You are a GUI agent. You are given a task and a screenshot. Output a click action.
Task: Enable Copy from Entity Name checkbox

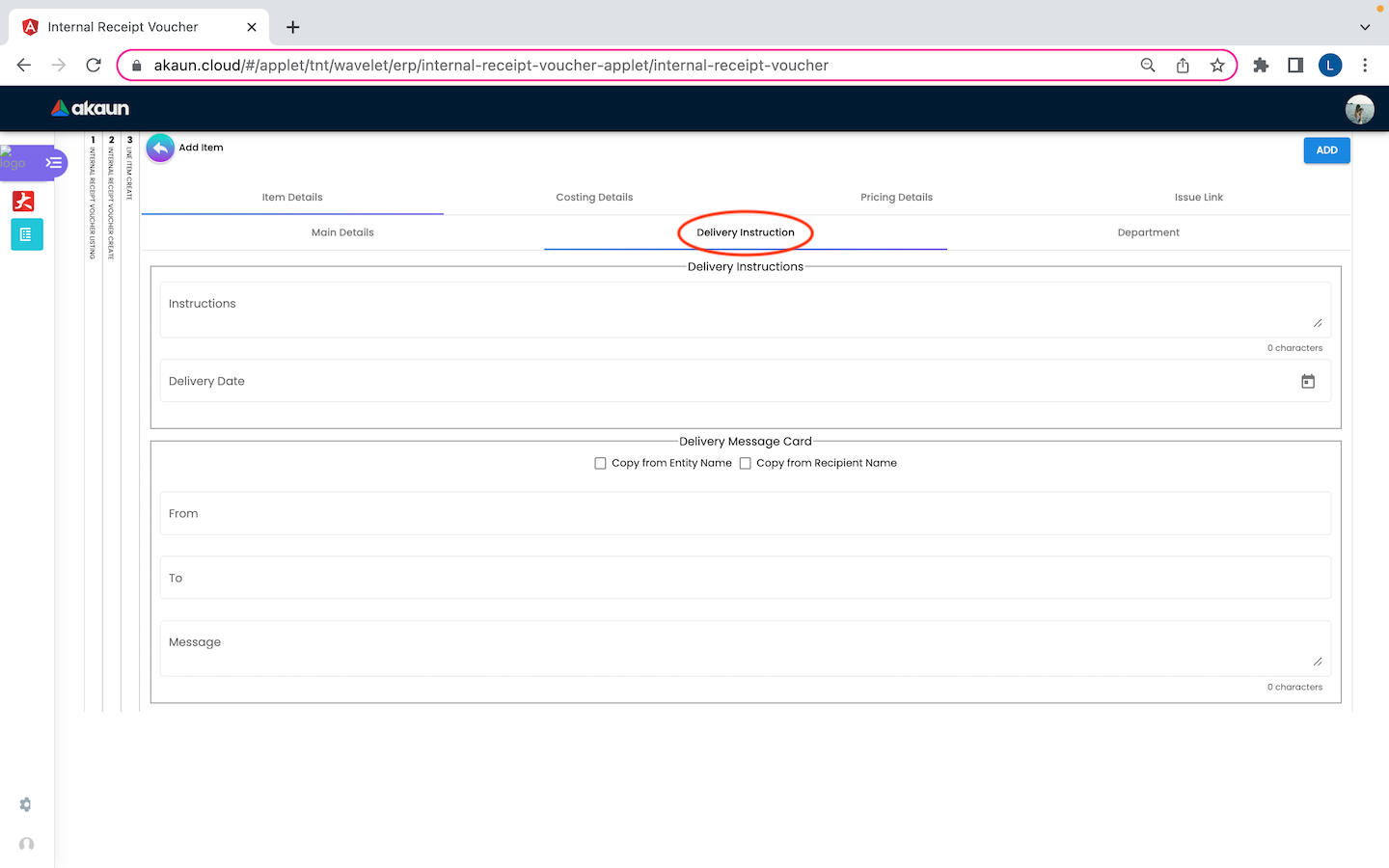point(601,464)
